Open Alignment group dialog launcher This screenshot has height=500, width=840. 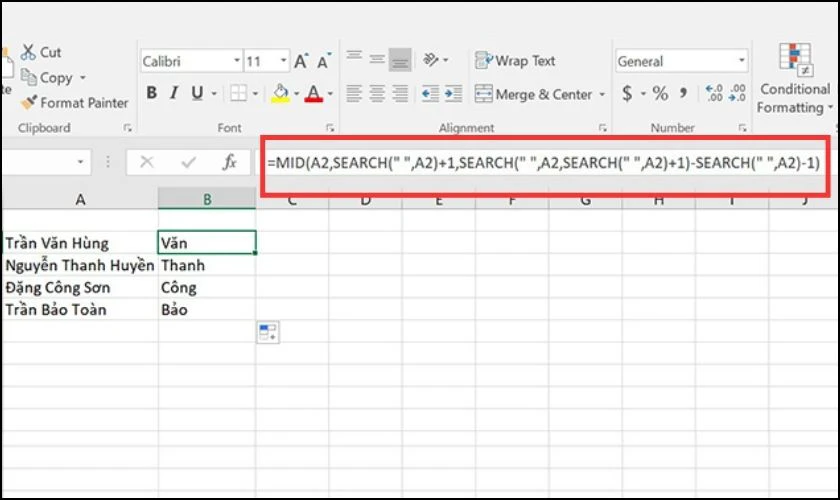pos(603,128)
